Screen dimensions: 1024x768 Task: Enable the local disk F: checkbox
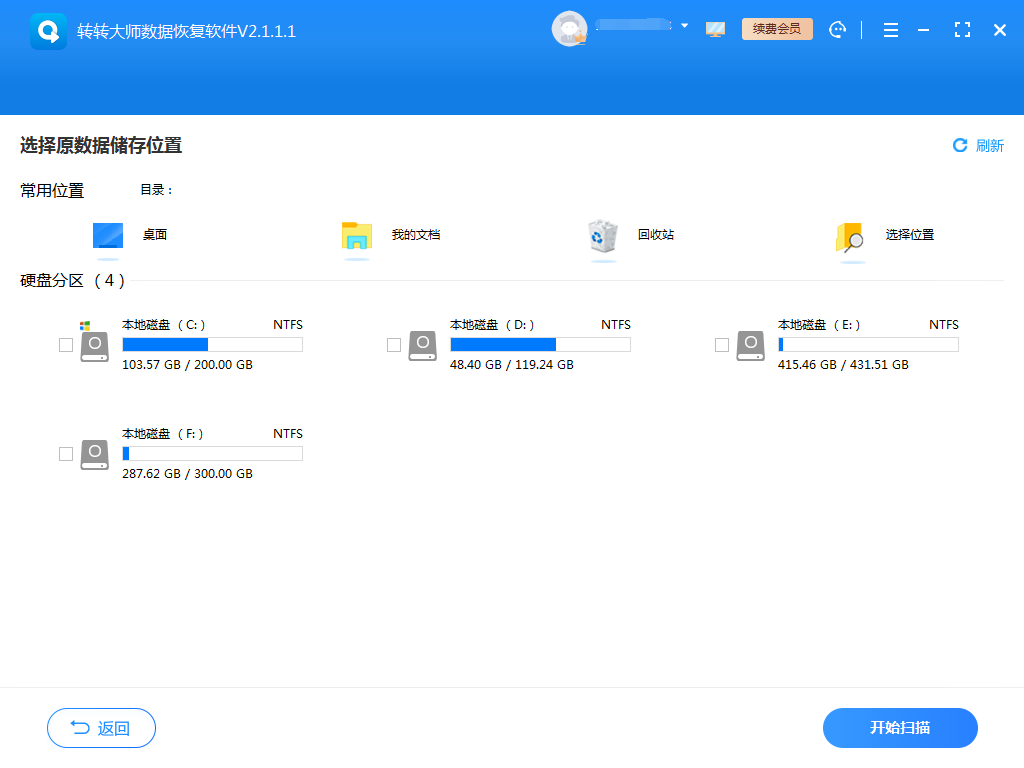point(66,454)
